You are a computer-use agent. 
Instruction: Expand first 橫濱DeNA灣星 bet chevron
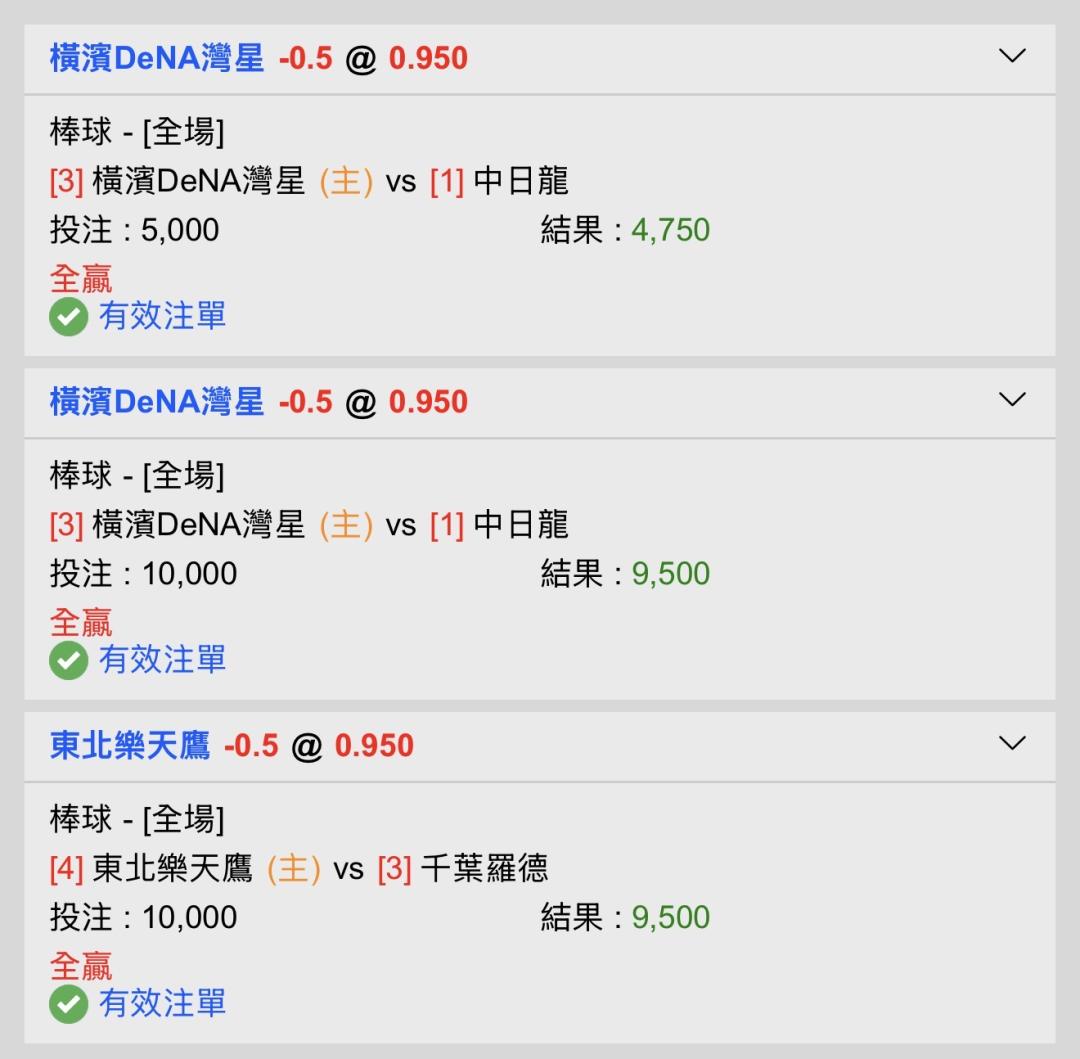click(x=1012, y=56)
